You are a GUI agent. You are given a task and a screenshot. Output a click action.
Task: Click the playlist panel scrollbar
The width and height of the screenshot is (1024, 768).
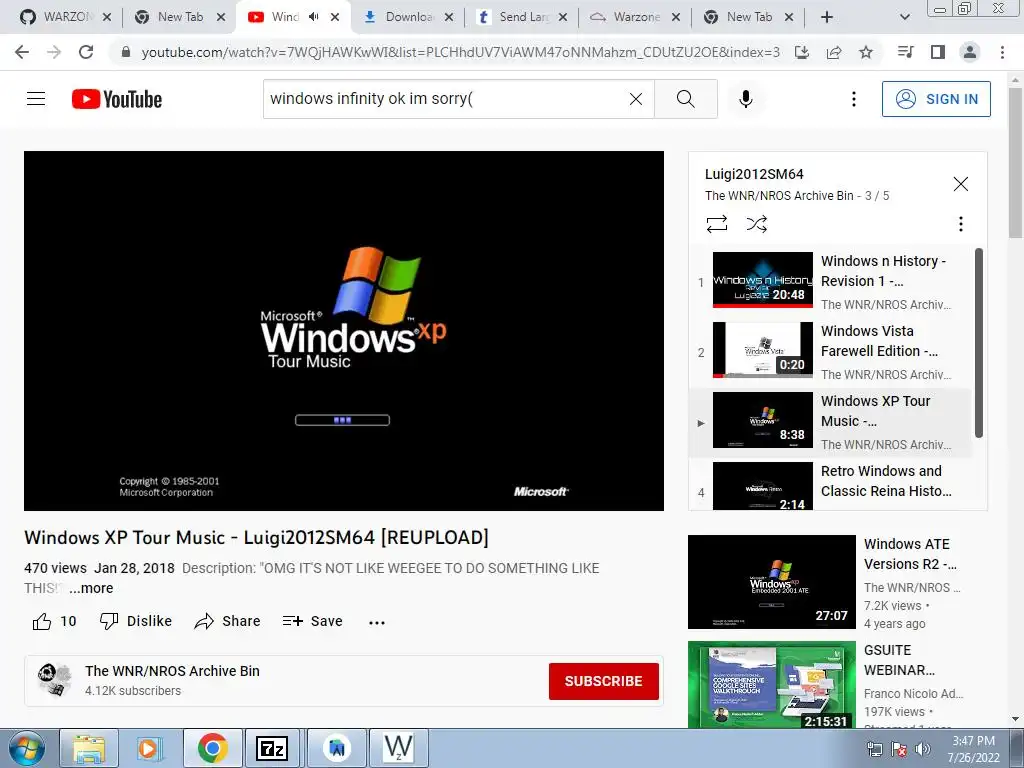[x=978, y=343]
